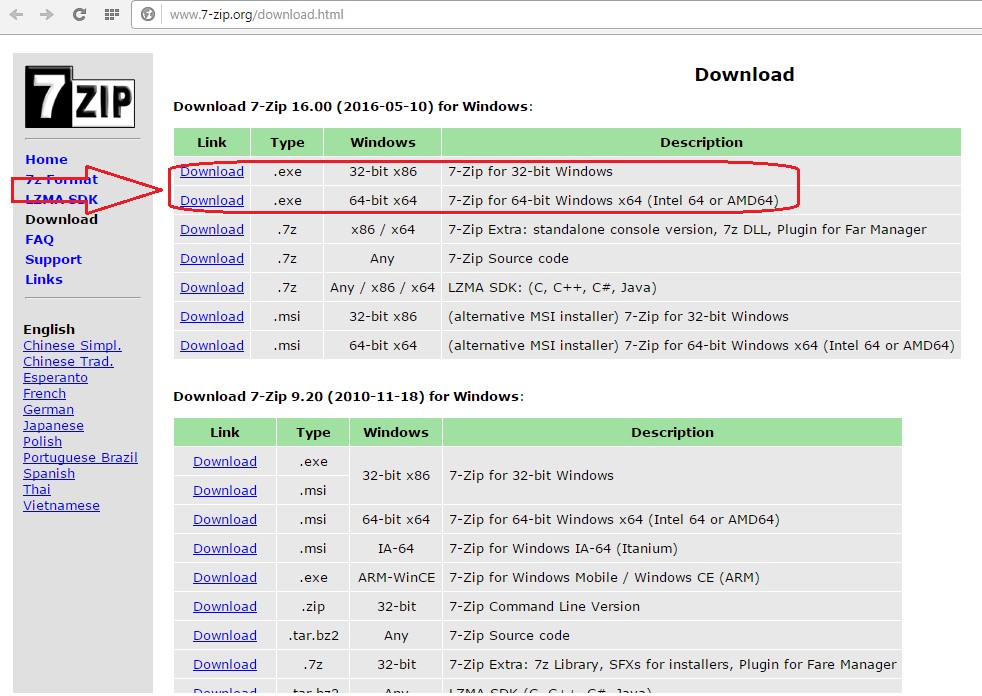The width and height of the screenshot is (982, 696).
Task: Open the Links sidebar item
Action: point(43,280)
